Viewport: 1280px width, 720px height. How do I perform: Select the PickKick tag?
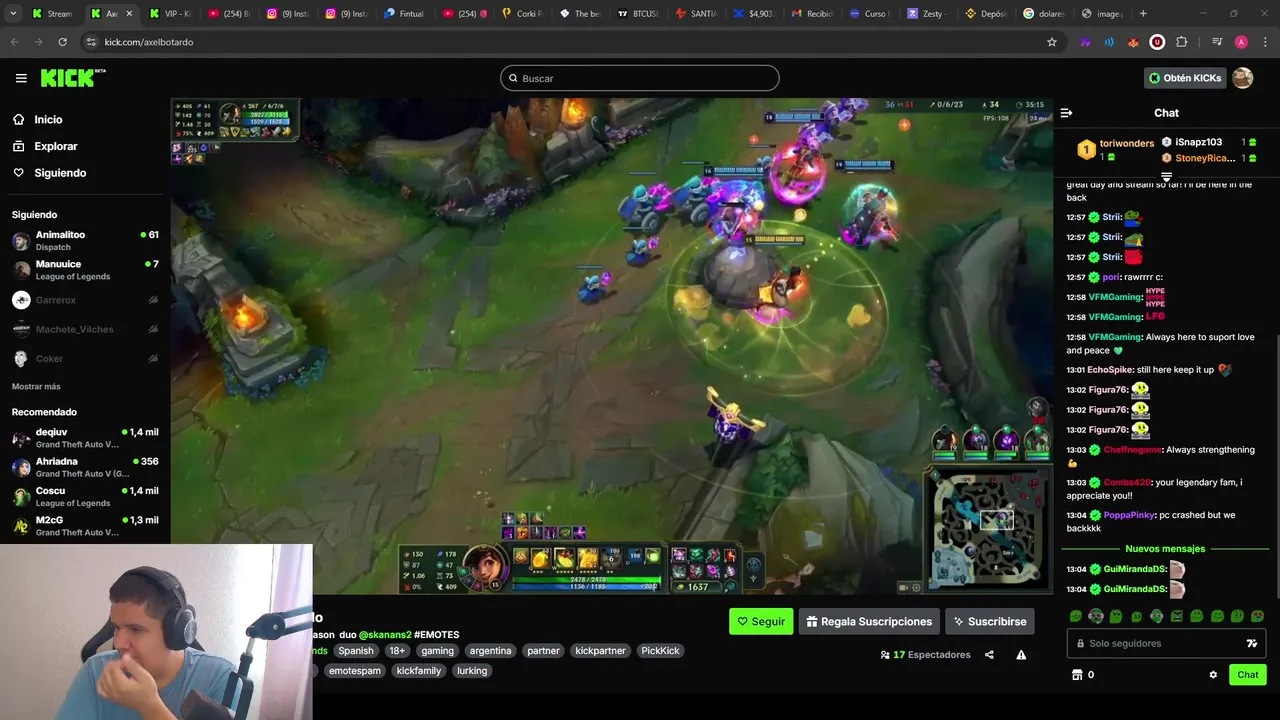pyautogui.click(x=660, y=651)
